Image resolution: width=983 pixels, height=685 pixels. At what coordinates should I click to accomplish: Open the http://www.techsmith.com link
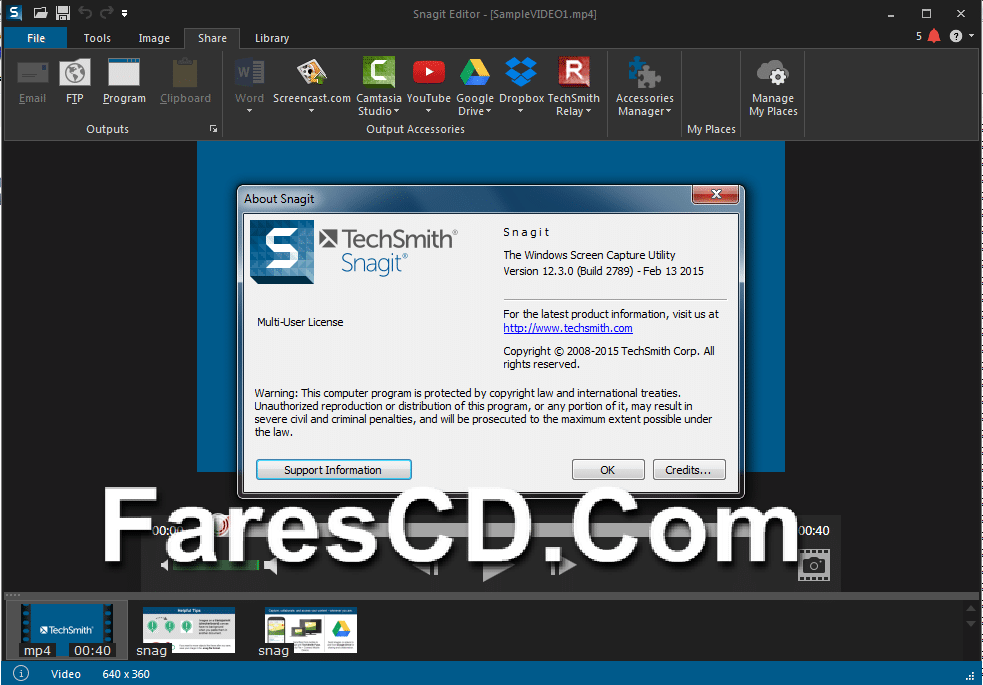tap(567, 328)
